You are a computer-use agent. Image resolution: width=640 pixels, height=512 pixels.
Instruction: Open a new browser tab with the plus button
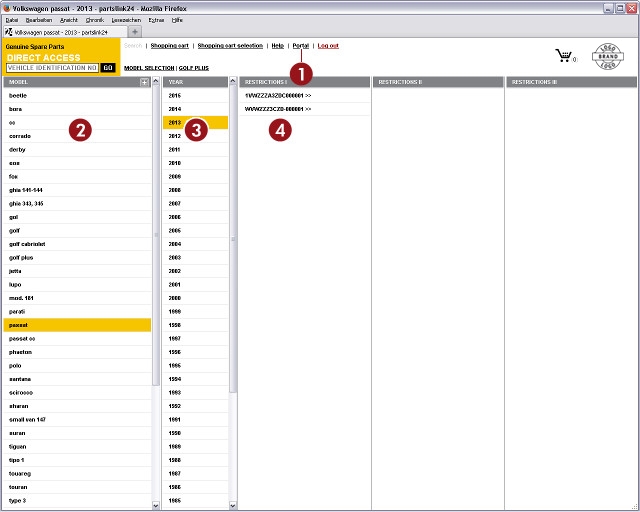coord(135,32)
